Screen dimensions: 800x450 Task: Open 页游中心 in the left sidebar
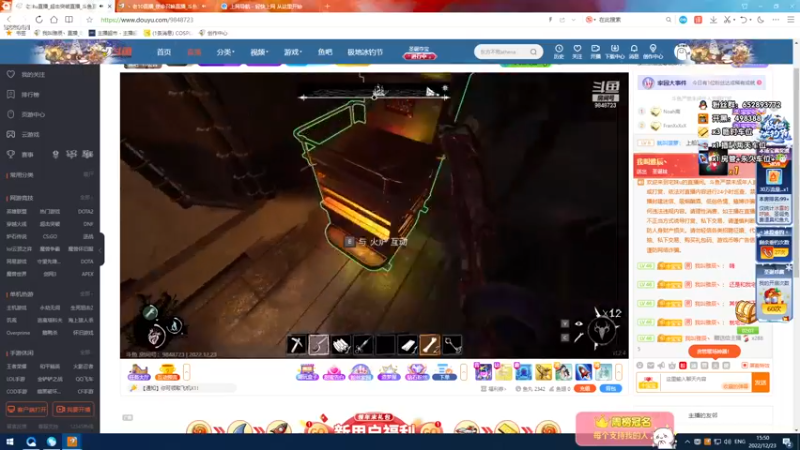click(x=27, y=114)
